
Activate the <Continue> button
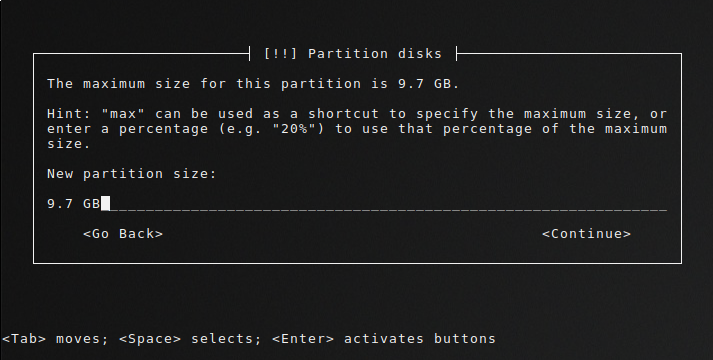(586, 234)
